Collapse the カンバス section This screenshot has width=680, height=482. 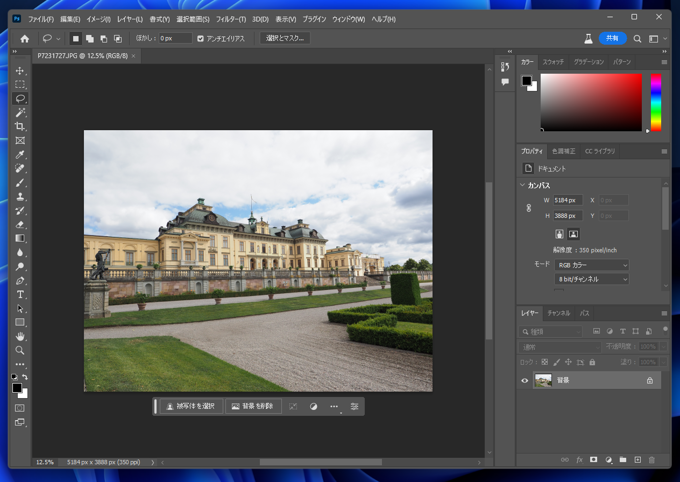[x=522, y=185]
